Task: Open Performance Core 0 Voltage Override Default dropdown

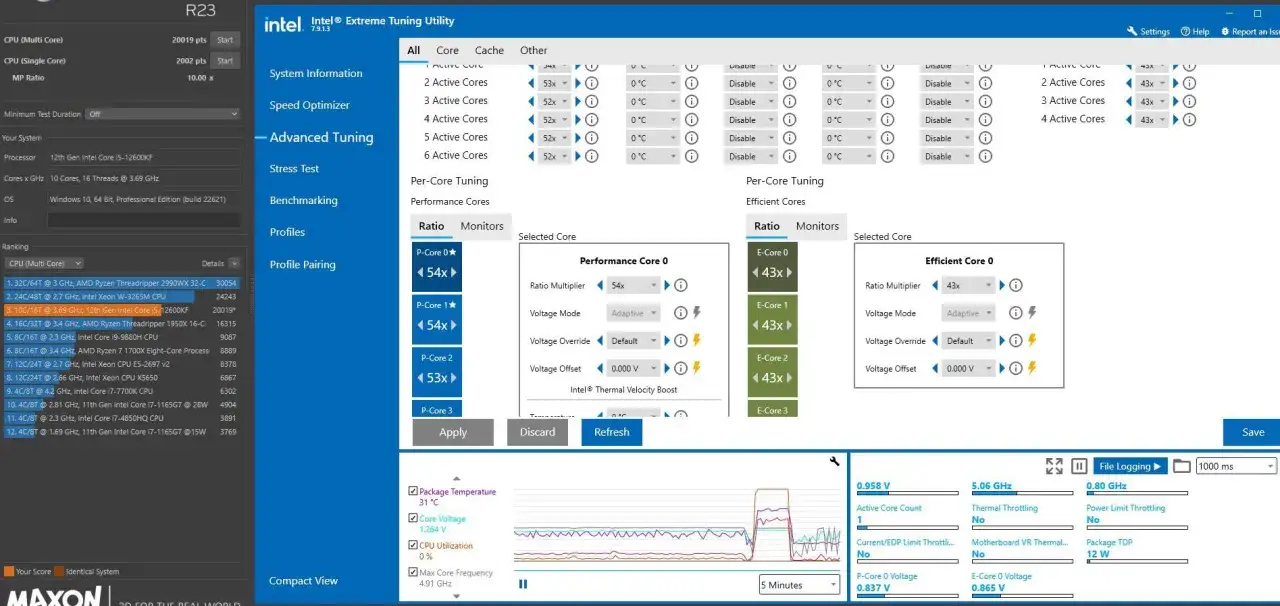Action: [x=634, y=341]
